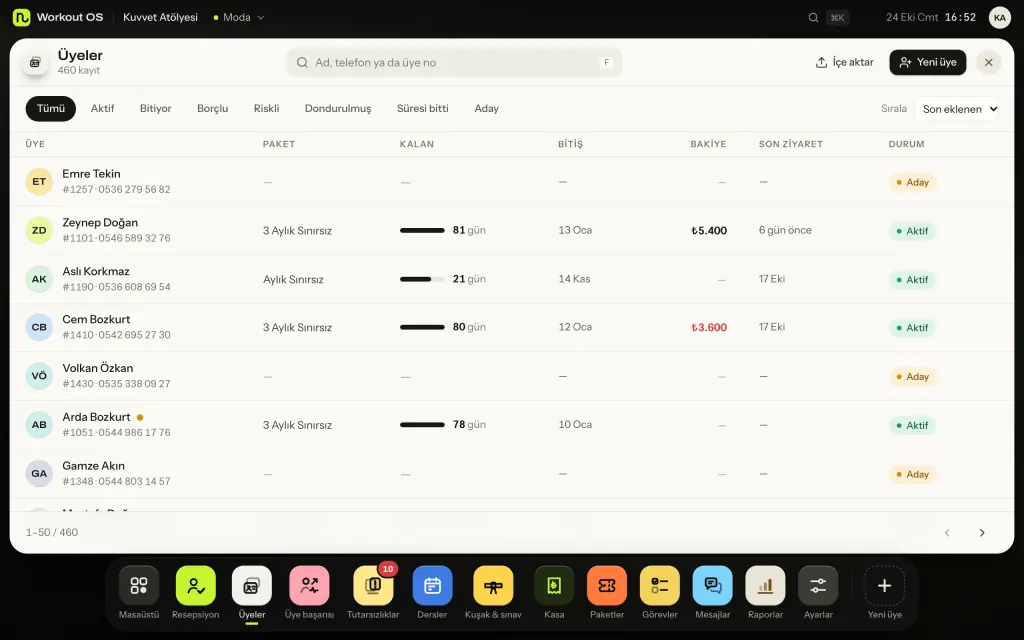This screenshot has height=640, width=1024.
Task: Open the global search magnifier icon
Action: pos(813,18)
